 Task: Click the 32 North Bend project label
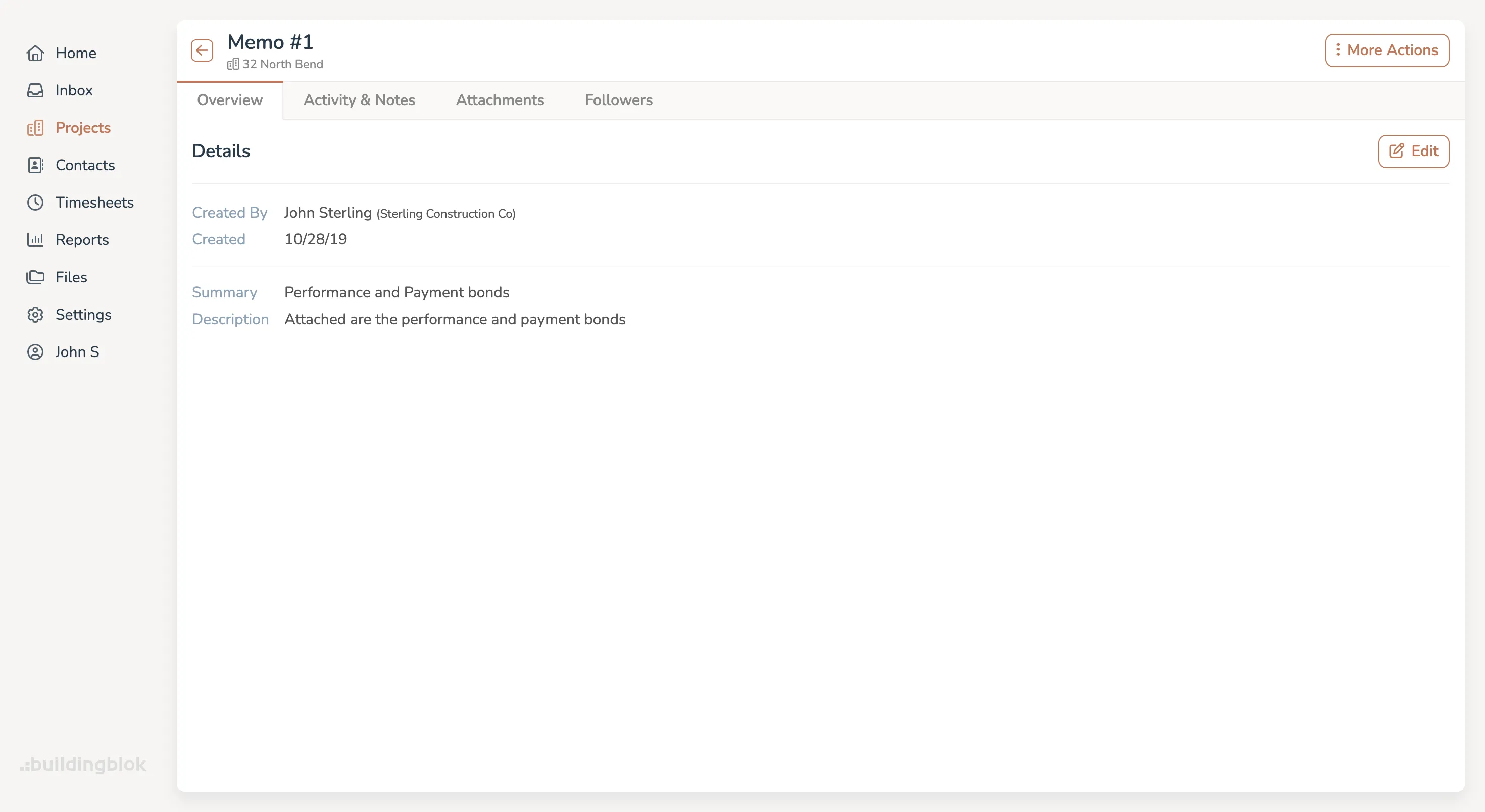[282, 64]
